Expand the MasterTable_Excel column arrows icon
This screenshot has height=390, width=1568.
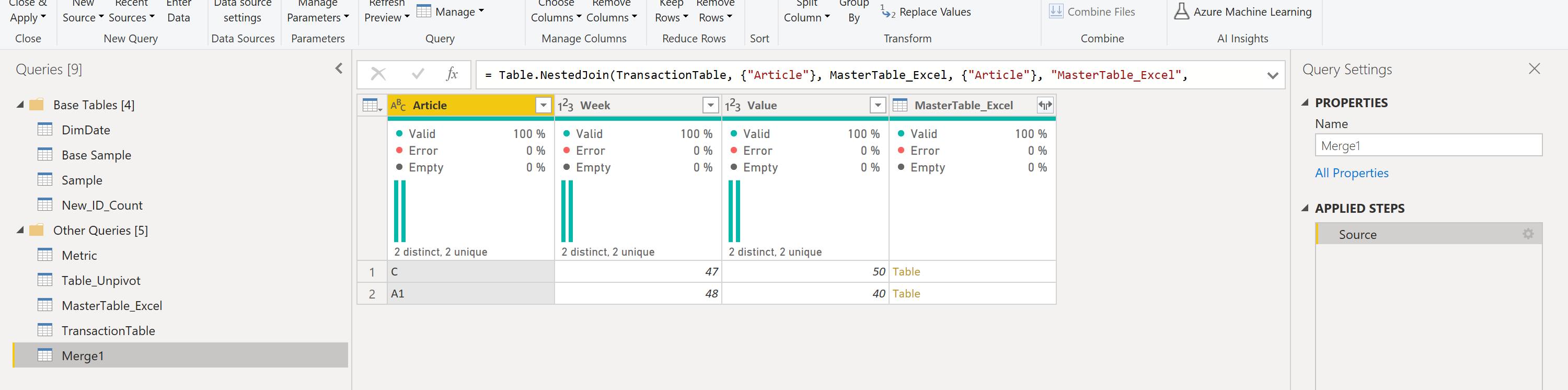pos(1045,105)
